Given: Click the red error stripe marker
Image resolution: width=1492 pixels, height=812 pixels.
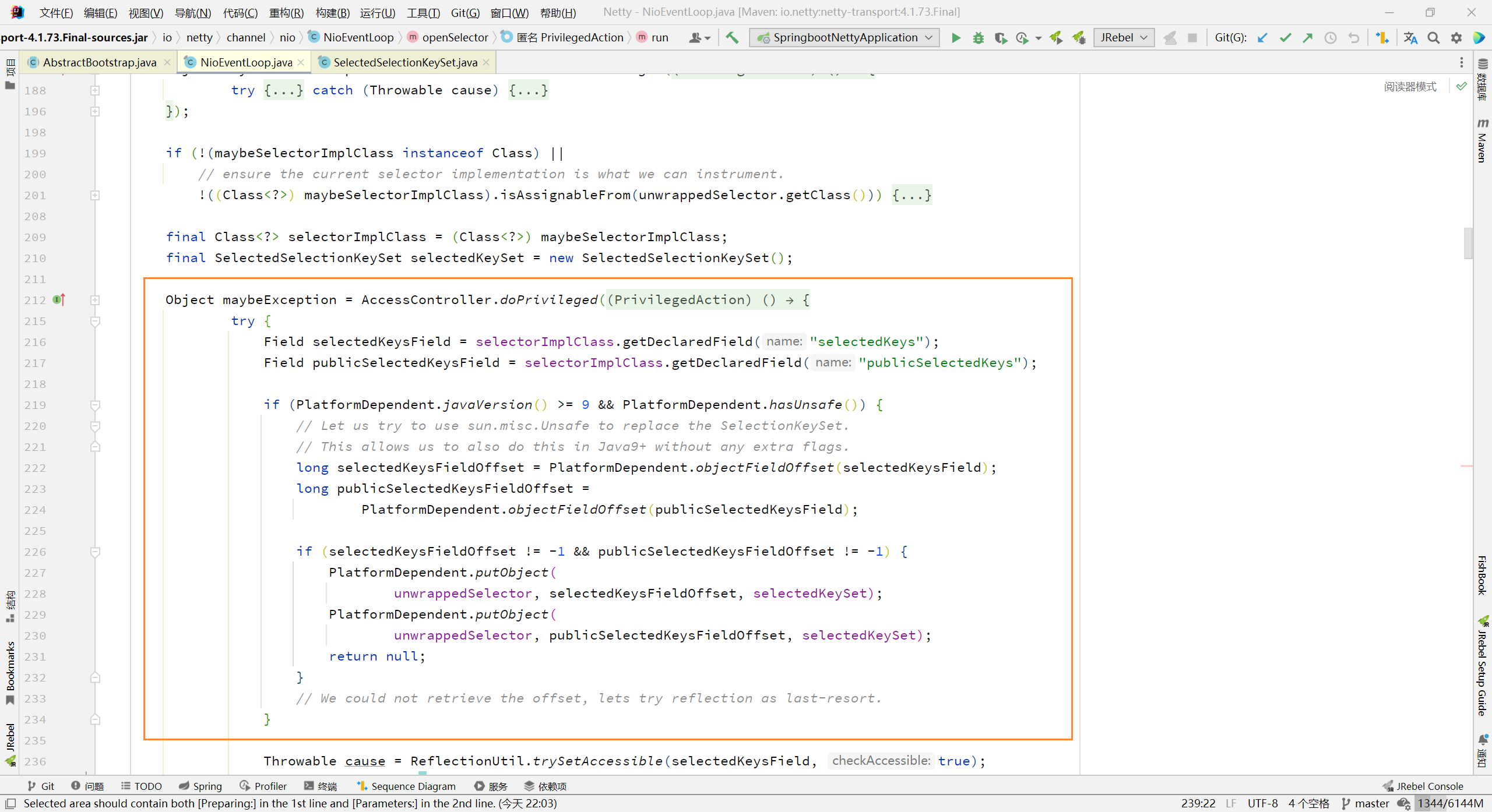Looking at the screenshot, I should pyautogui.click(x=1467, y=466).
